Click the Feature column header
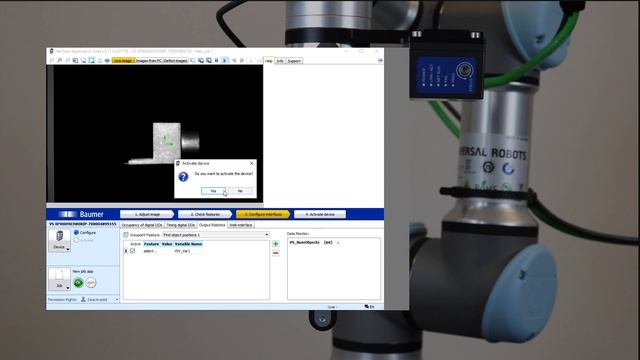 [x=151, y=244]
